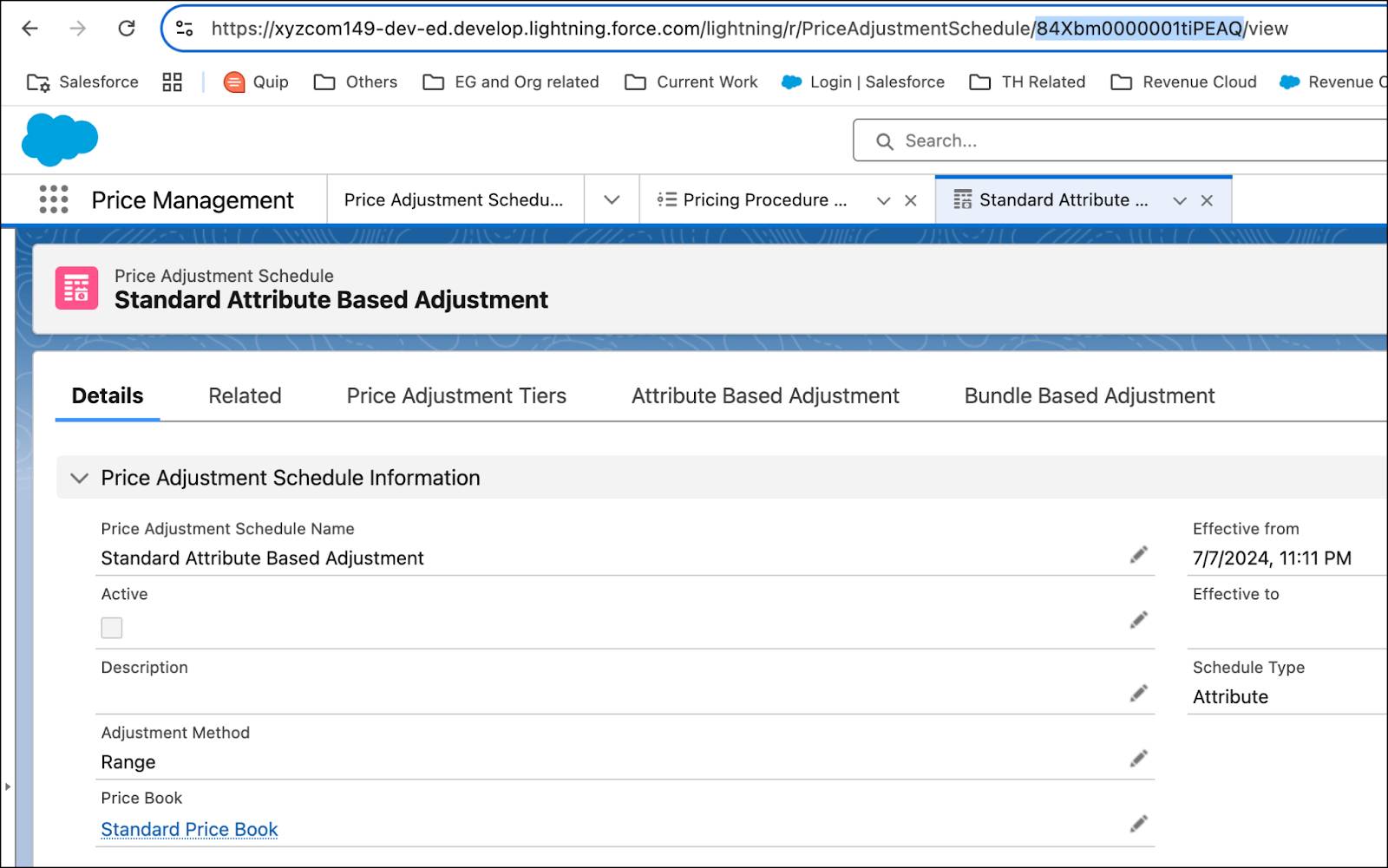Viewport: 1388px width, 868px height.
Task: Open the Details tab
Action: coord(108,396)
